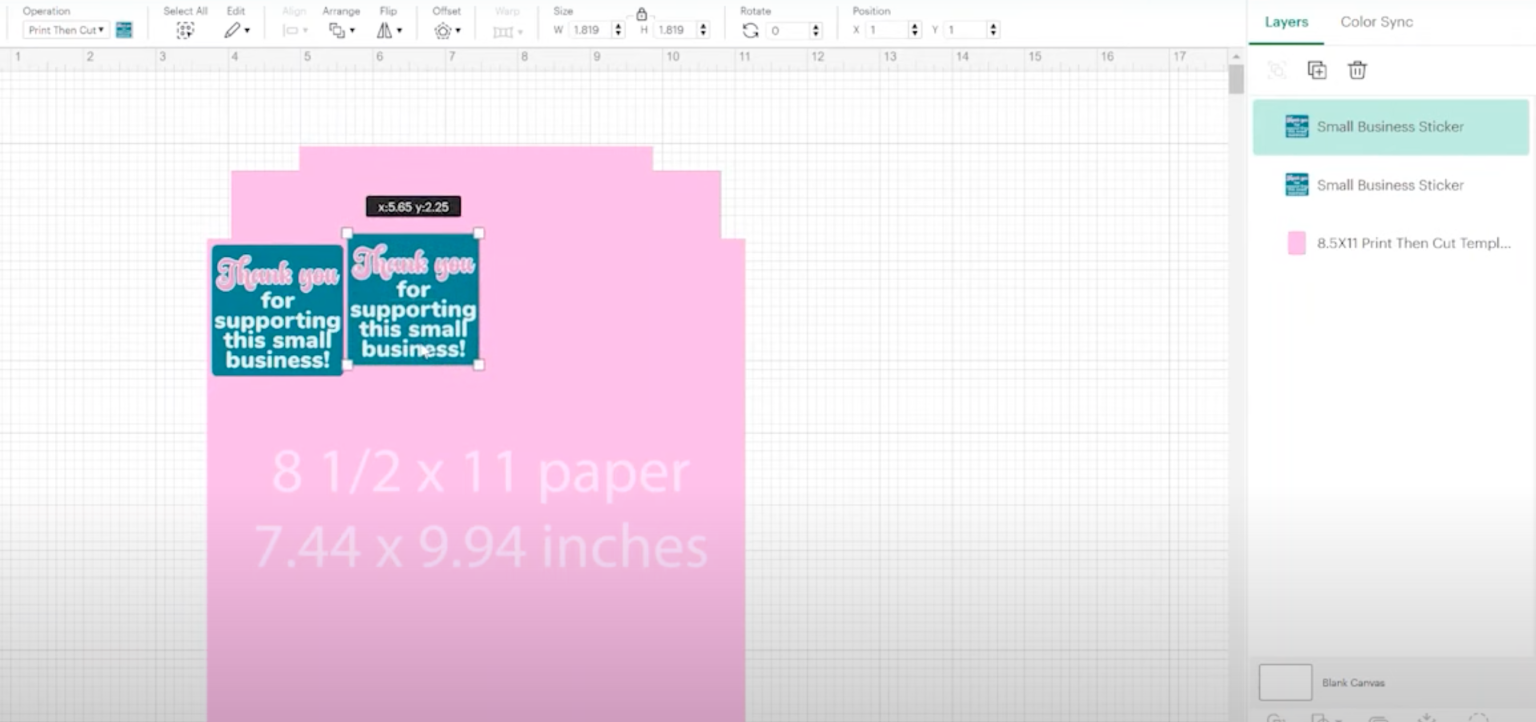Open the Arrange tool
1536x722 pixels.
pos(339,30)
